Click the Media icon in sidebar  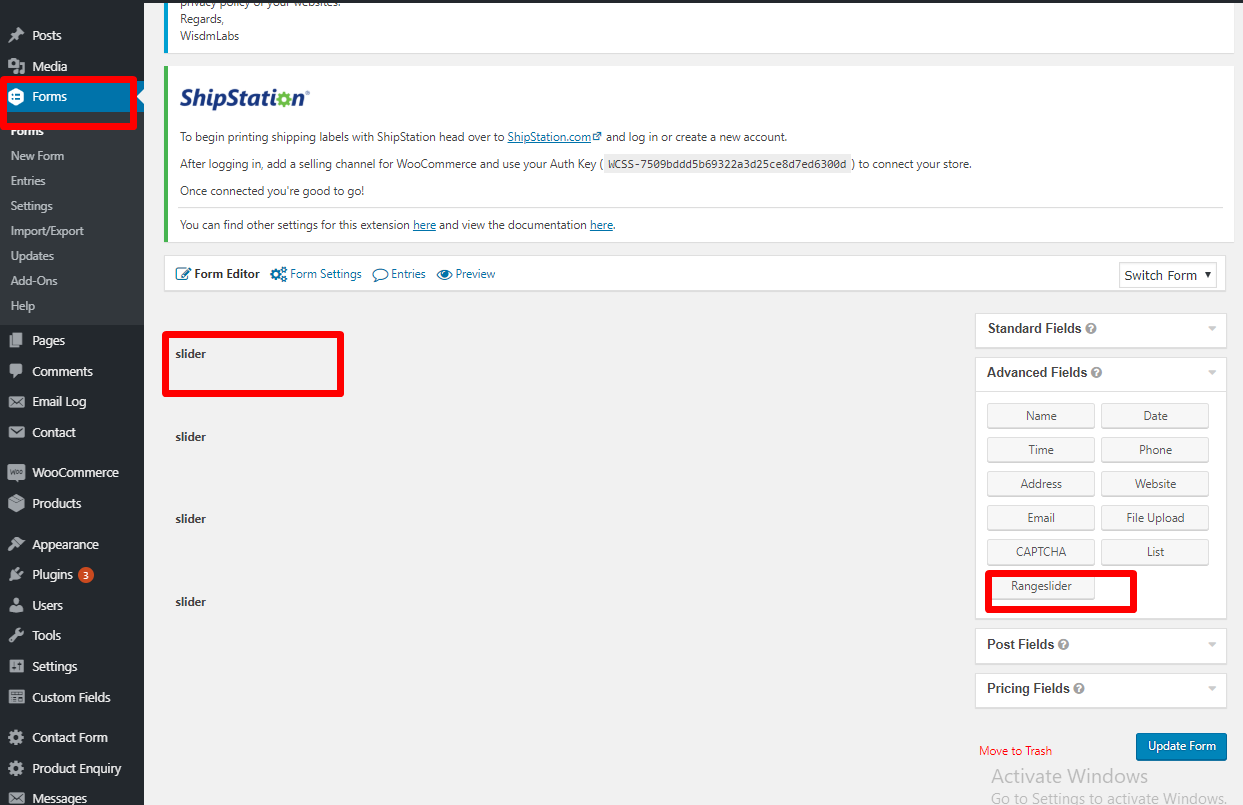point(16,67)
